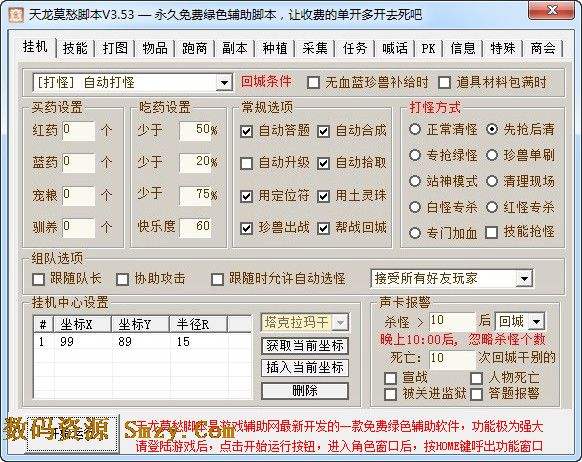
Task: Open the 回城 action dropdown
Action: 536,321
